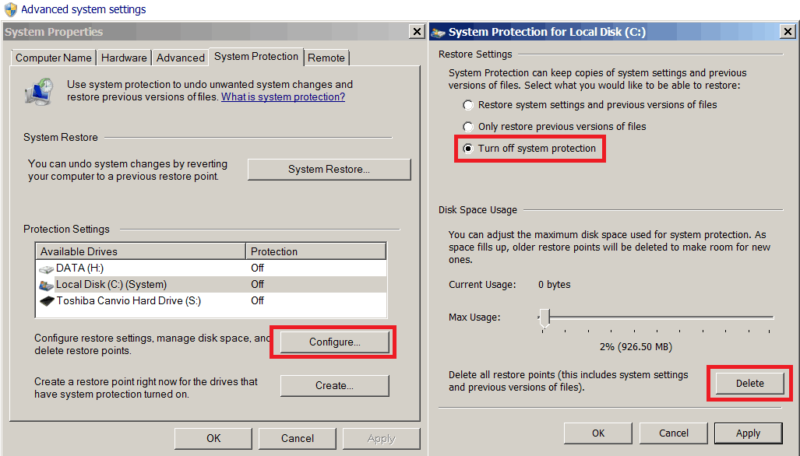Select the Toshiba Canvio Hard Drive (S:) row

click(x=211, y=301)
